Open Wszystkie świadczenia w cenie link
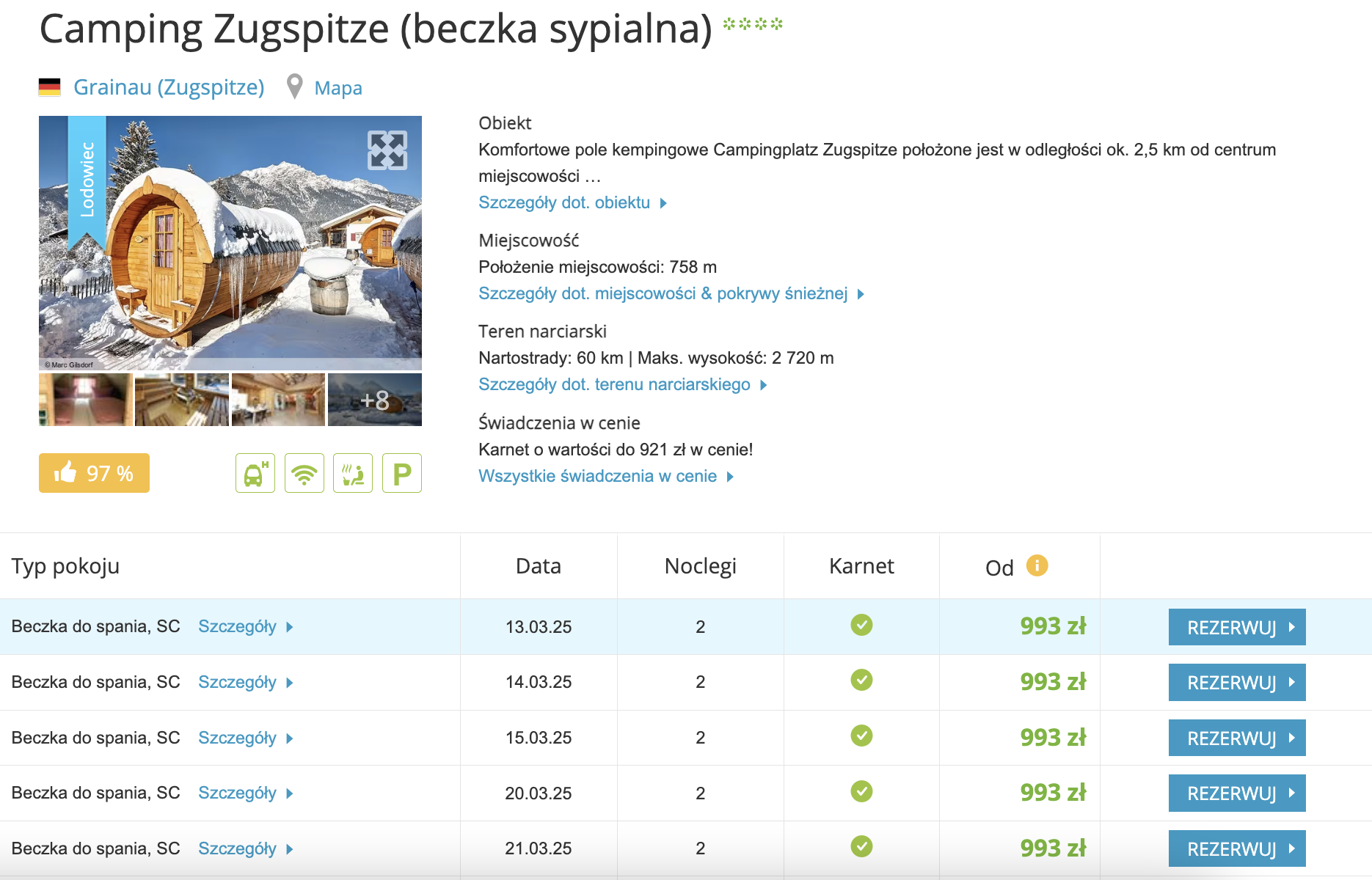 (606, 476)
